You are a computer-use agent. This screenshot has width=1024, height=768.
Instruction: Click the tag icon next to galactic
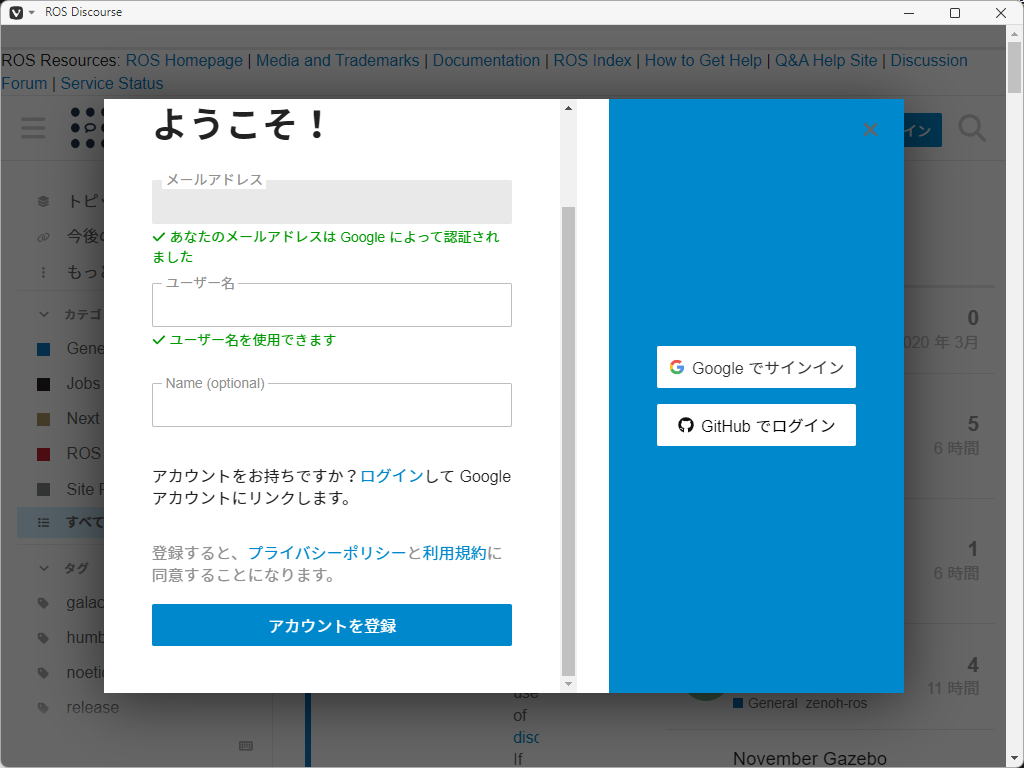coord(43,603)
